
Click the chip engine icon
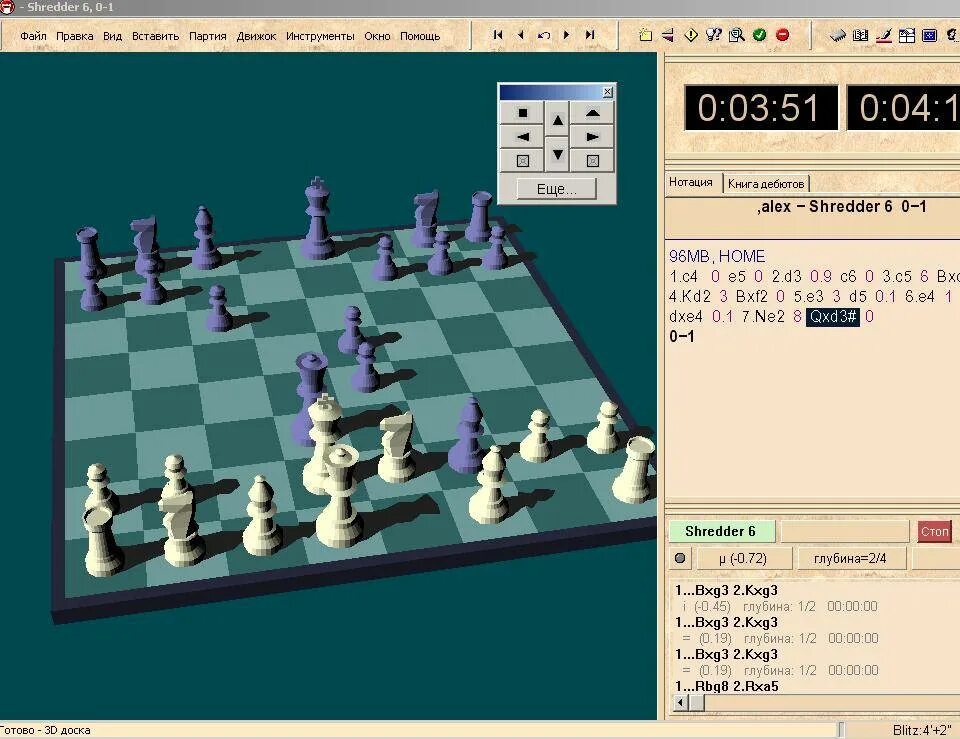[x=838, y=35]
